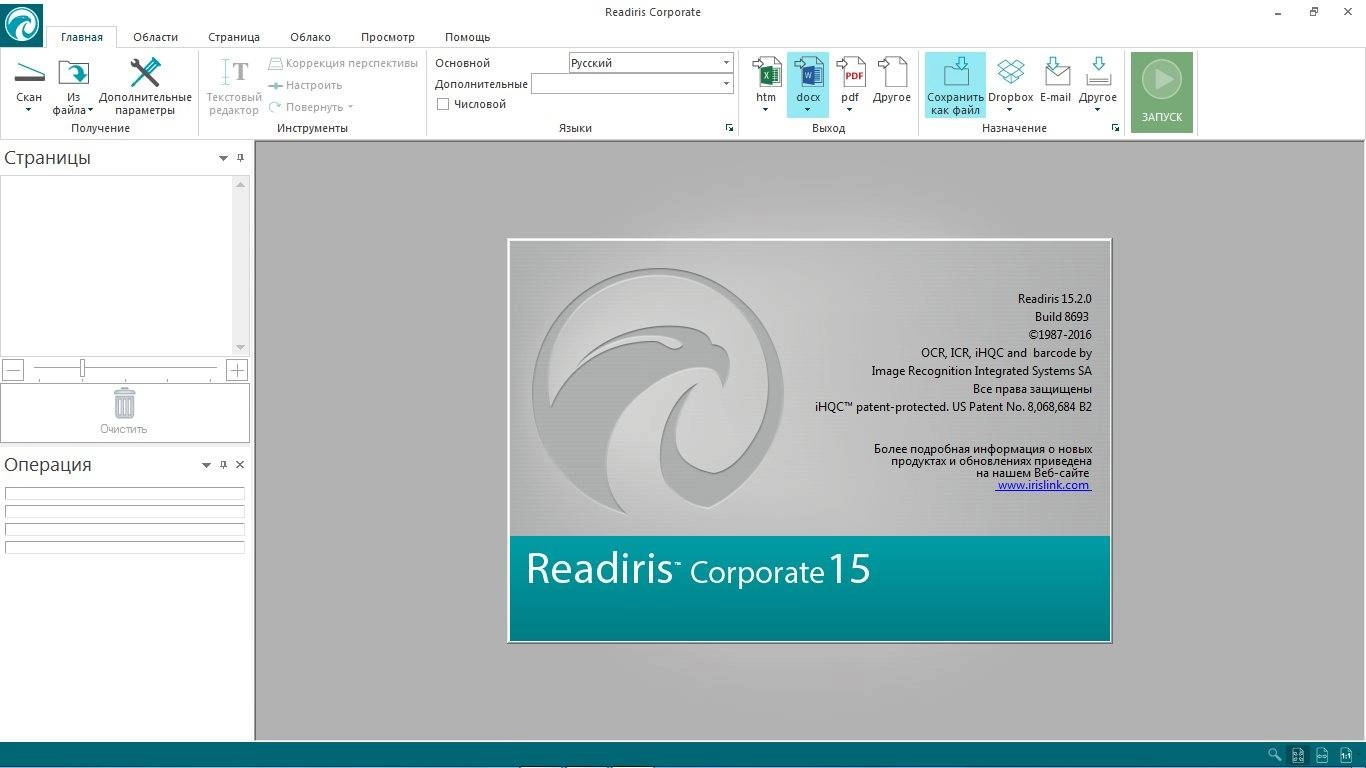Screen dimensions: 1366x768
Task: Click the thumbnail size slider in Страницы
Action: click(82, 369)
